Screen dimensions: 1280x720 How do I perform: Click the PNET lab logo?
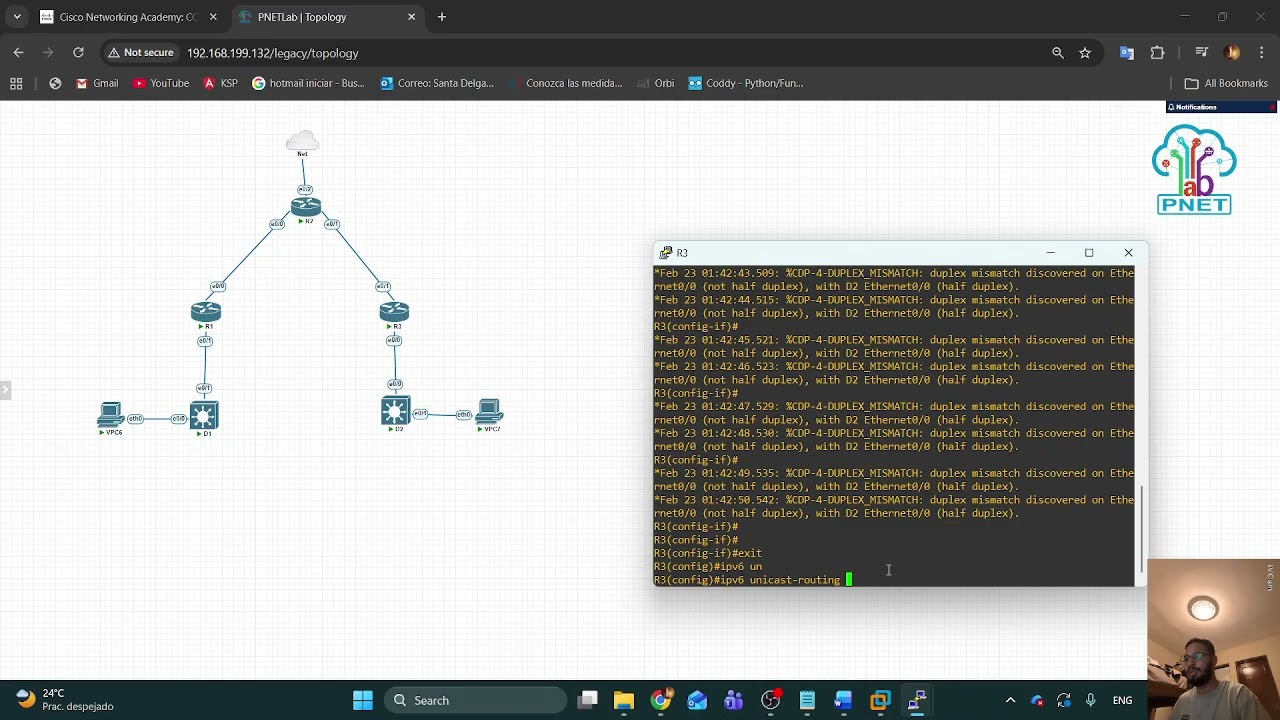(1194, 169)
